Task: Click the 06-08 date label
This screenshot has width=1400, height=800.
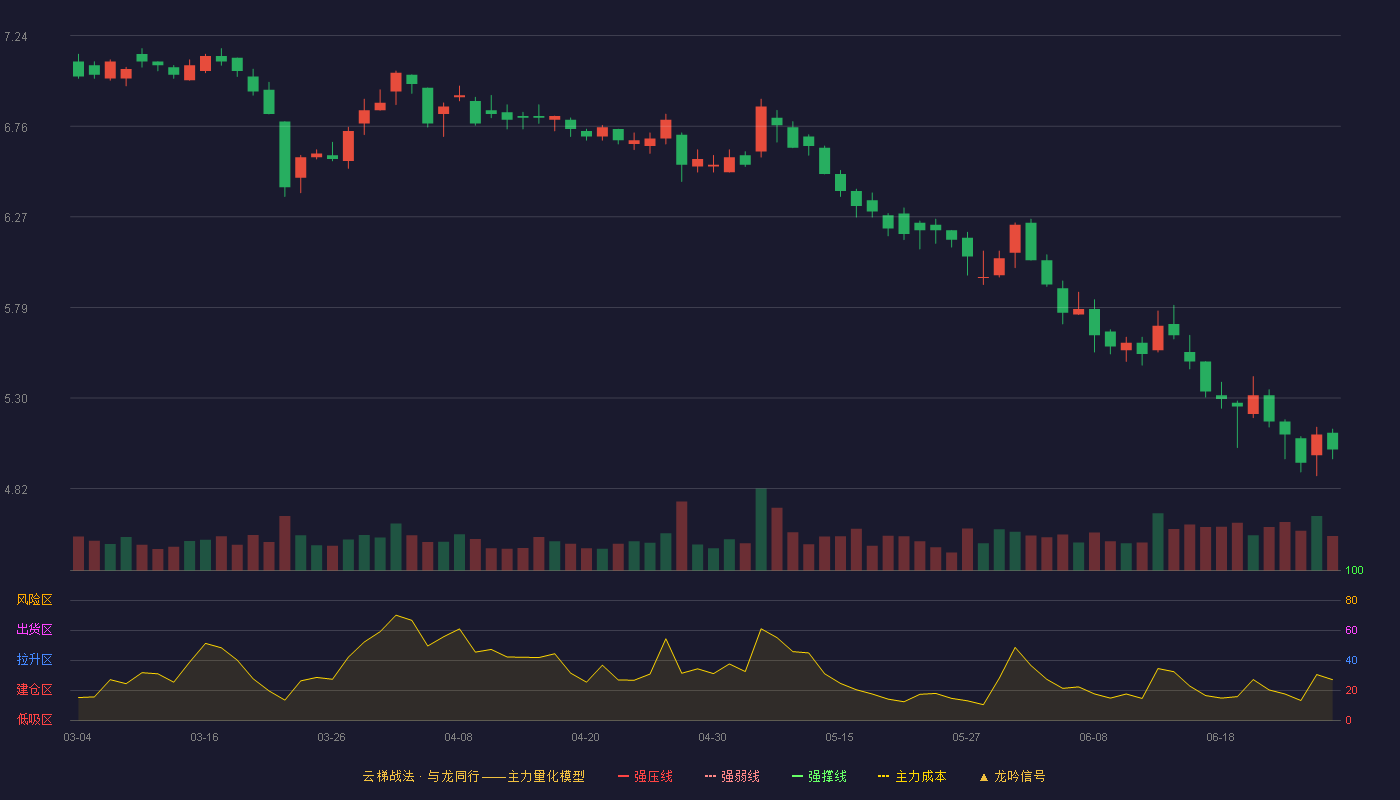Action: 1093,737
